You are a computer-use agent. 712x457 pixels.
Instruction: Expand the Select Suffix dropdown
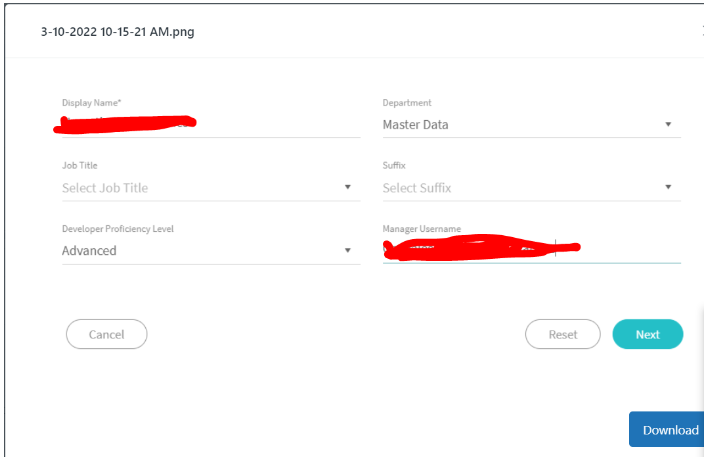520,188
